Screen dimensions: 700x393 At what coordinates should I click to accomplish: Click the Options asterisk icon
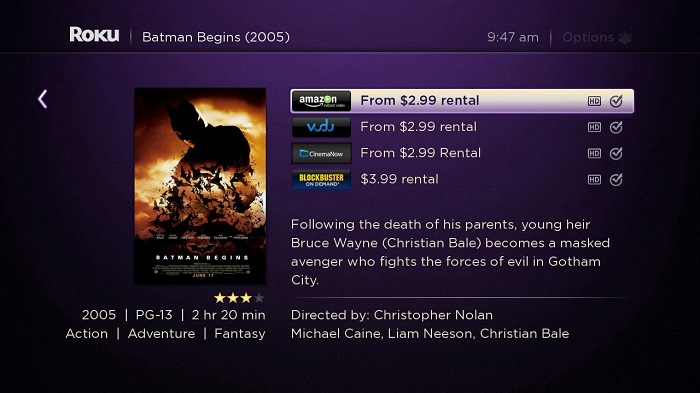(x=625, y=38)
